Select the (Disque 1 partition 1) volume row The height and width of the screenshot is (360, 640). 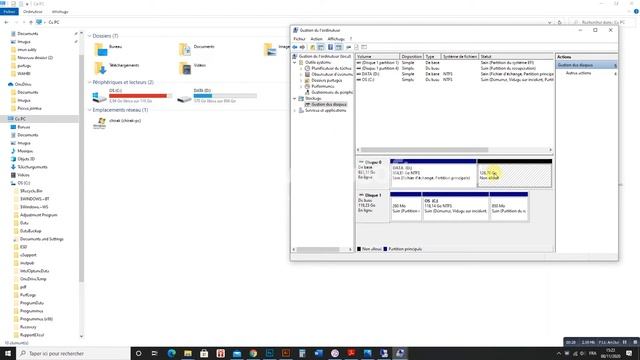tap(455, 63)
